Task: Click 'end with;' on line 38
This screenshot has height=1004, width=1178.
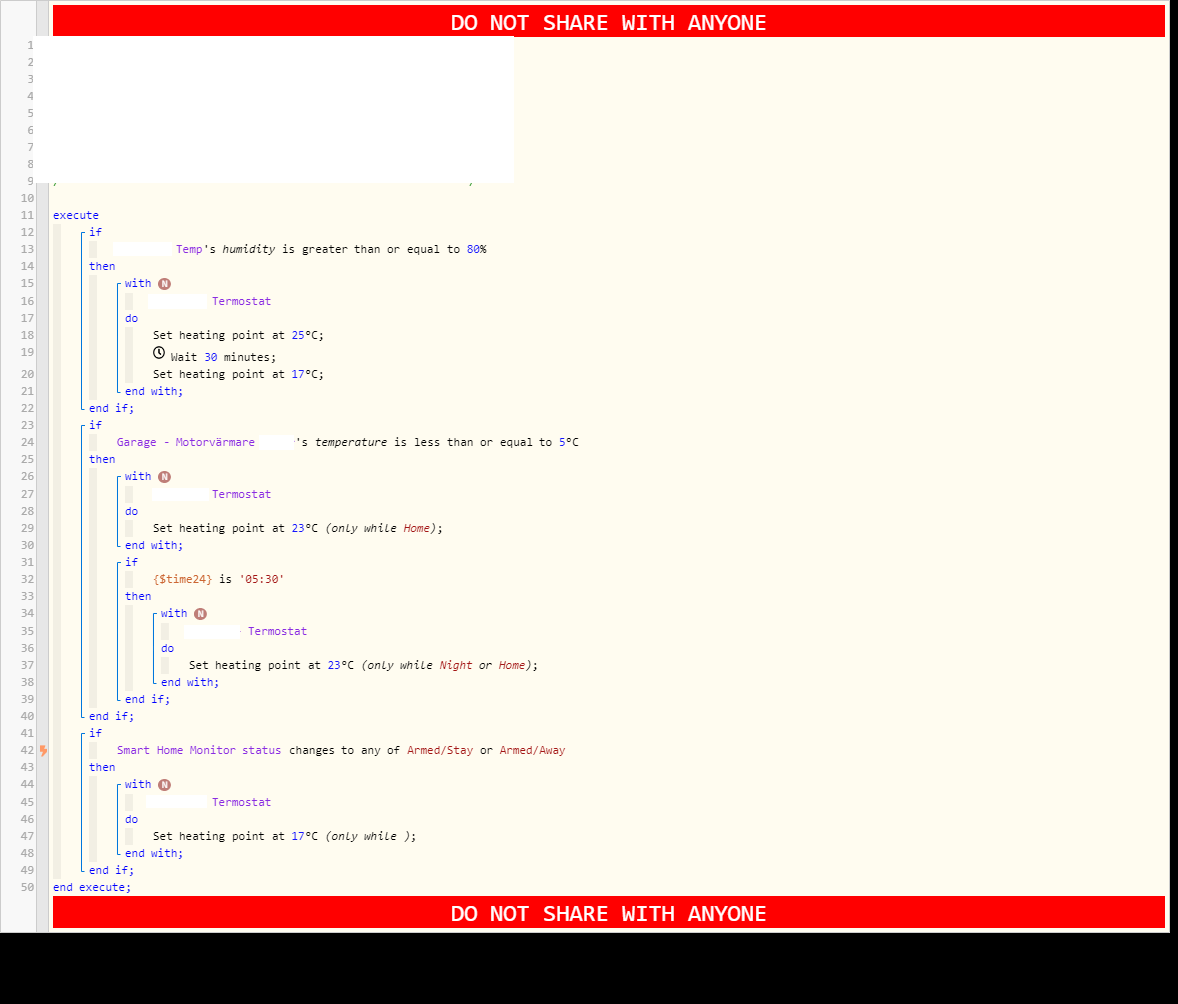Action: click(190, 682)
